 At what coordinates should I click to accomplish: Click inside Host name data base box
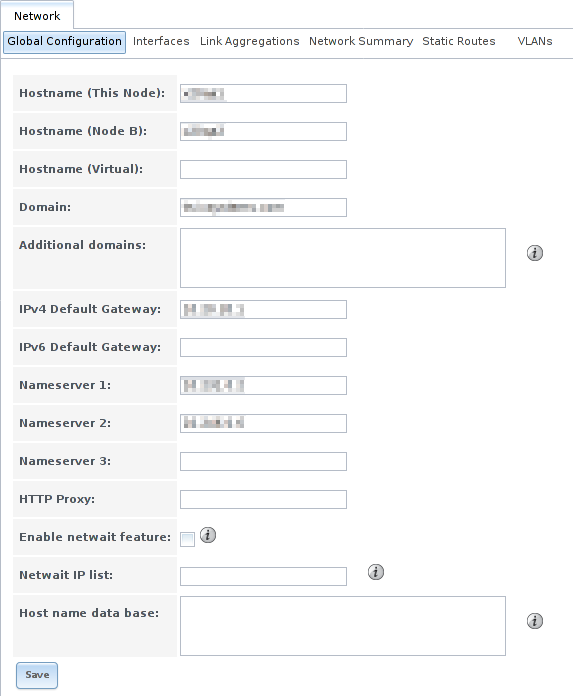point(343,626)
